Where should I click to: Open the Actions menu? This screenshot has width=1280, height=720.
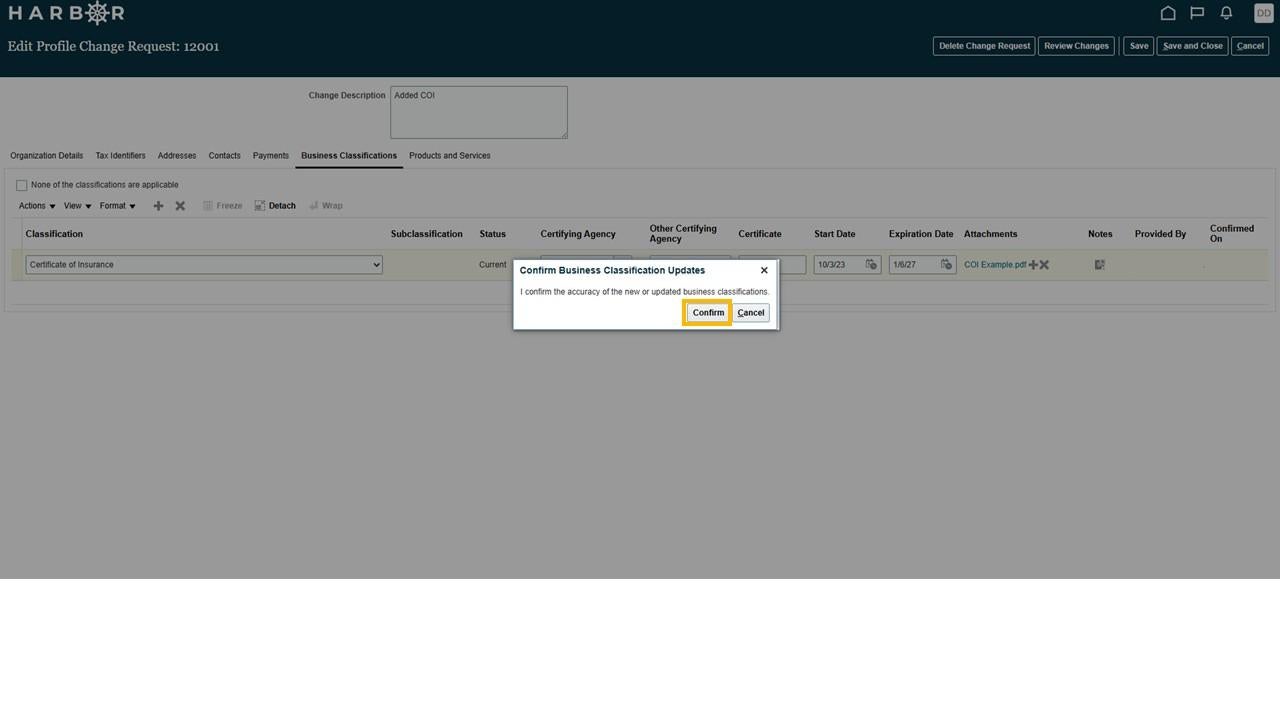[37, 206]
